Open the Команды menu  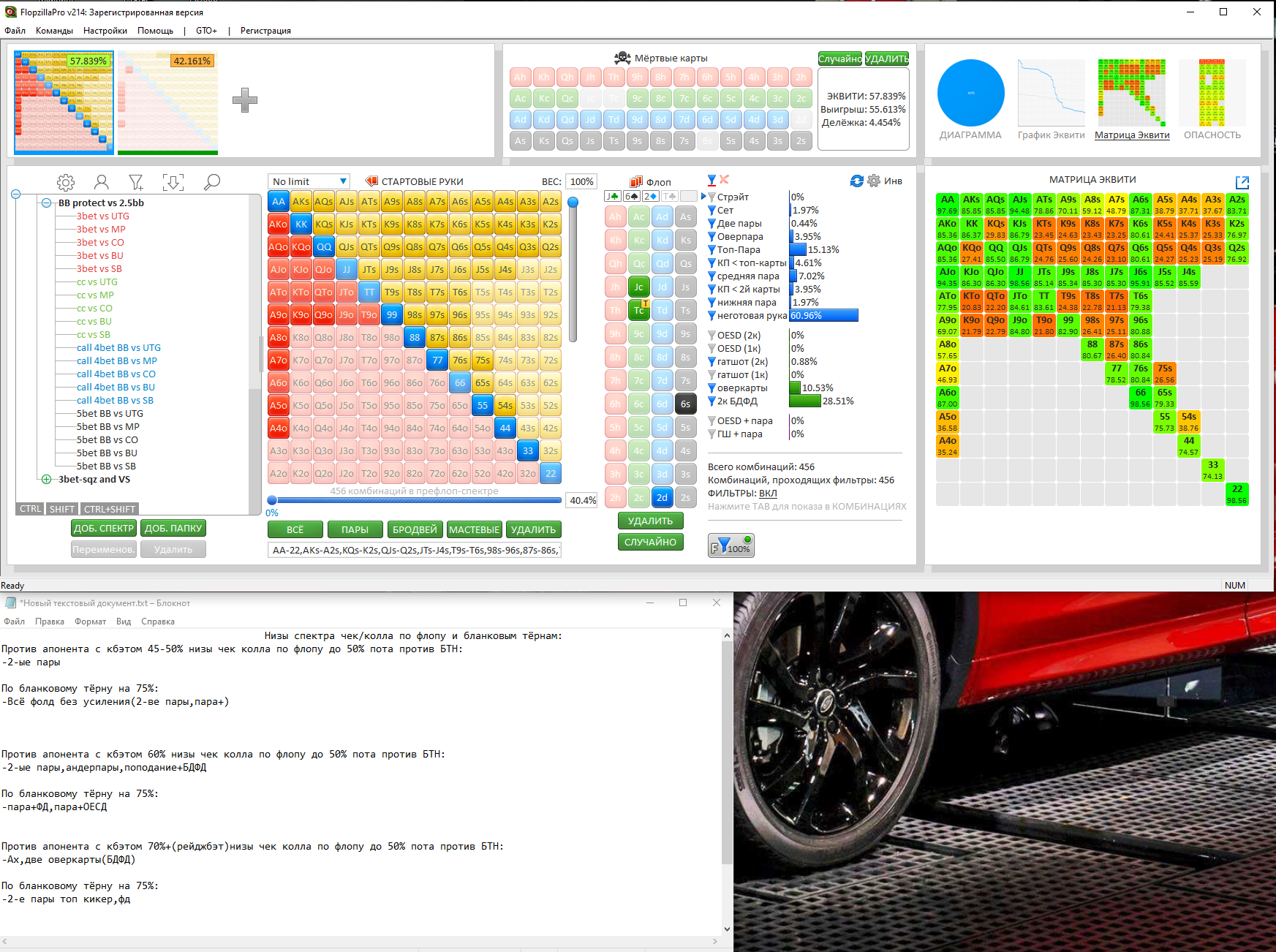(54, 31)
